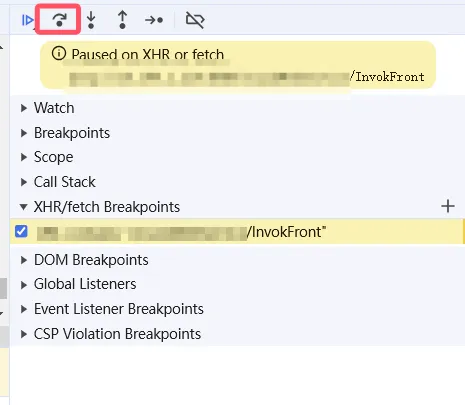Image resolution: width=465 pixels, height=405 pixels.
Task: Select the highlighted InvokFront breakpoint row
Action: (237, 231)
